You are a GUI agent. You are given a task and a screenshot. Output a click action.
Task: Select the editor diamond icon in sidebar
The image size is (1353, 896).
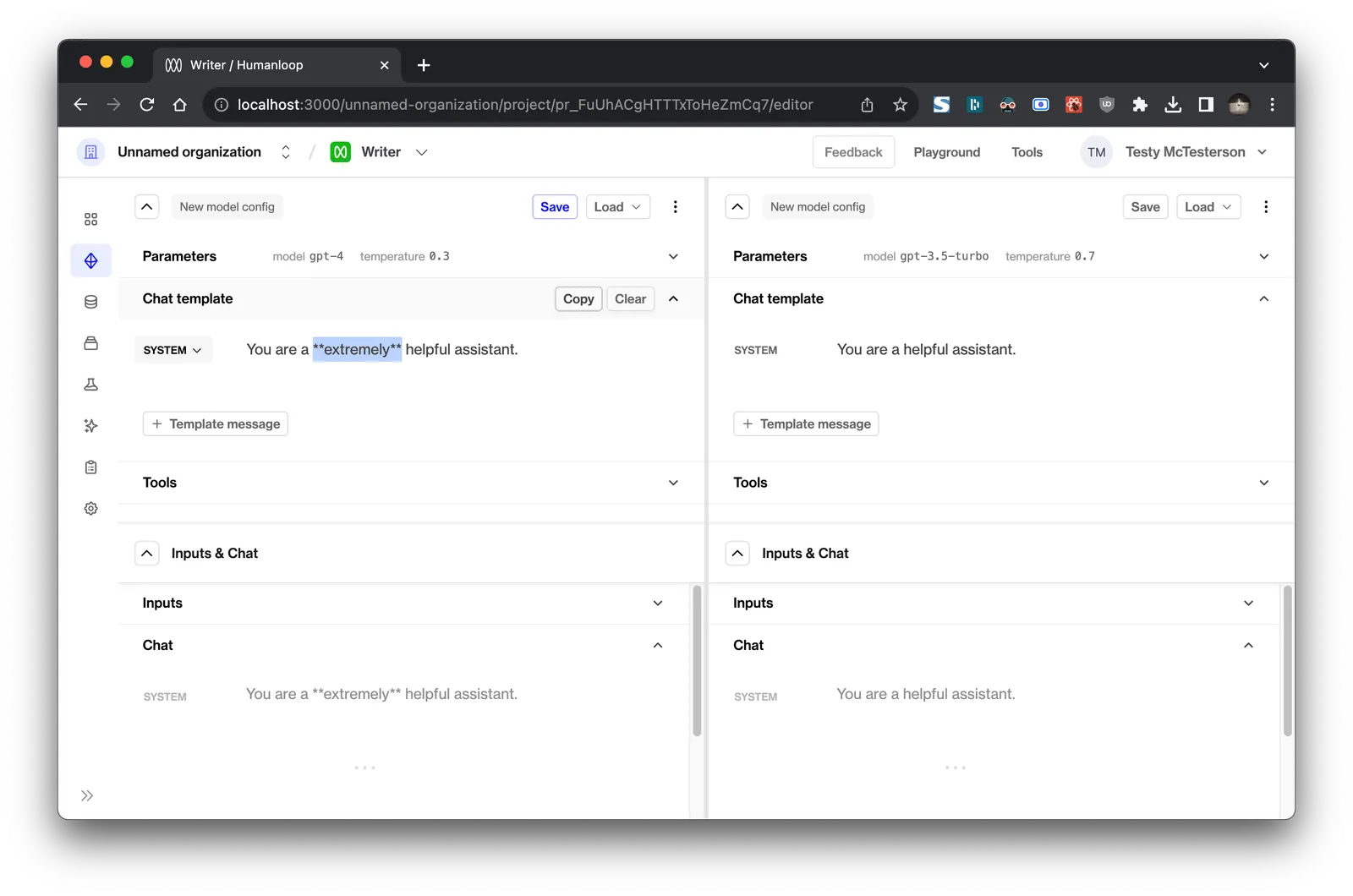(90, 261)
